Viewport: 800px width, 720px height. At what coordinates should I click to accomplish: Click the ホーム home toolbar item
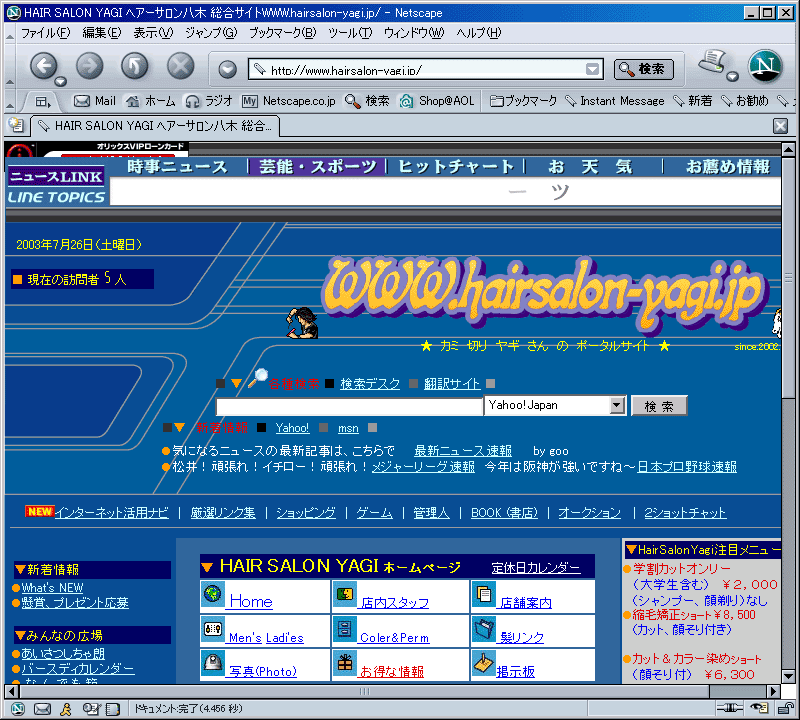[x=151, y=101]
